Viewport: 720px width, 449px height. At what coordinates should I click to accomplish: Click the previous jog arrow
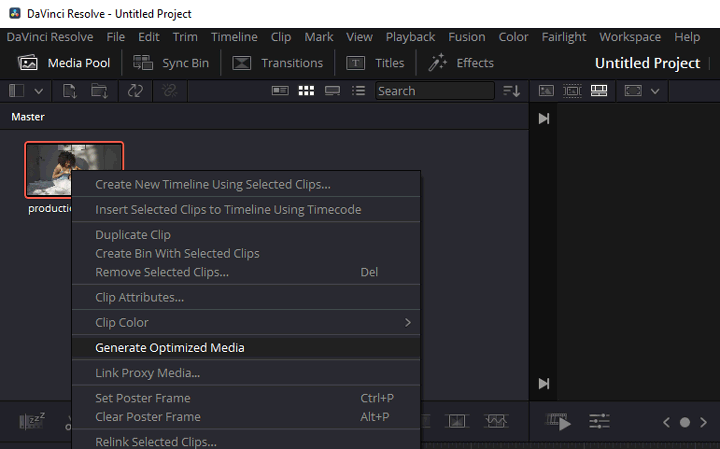pos(666,422)
